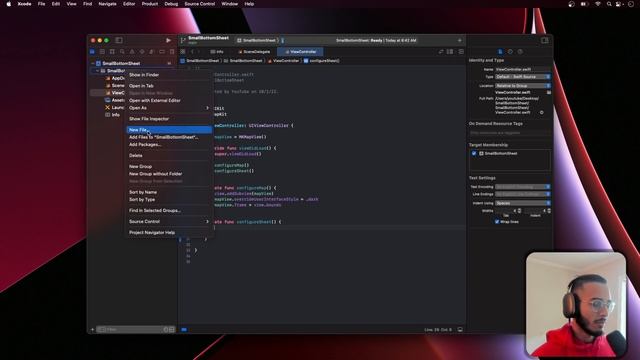
Task: Open the Editor menu in menu bar
Action: pos(129,4)
